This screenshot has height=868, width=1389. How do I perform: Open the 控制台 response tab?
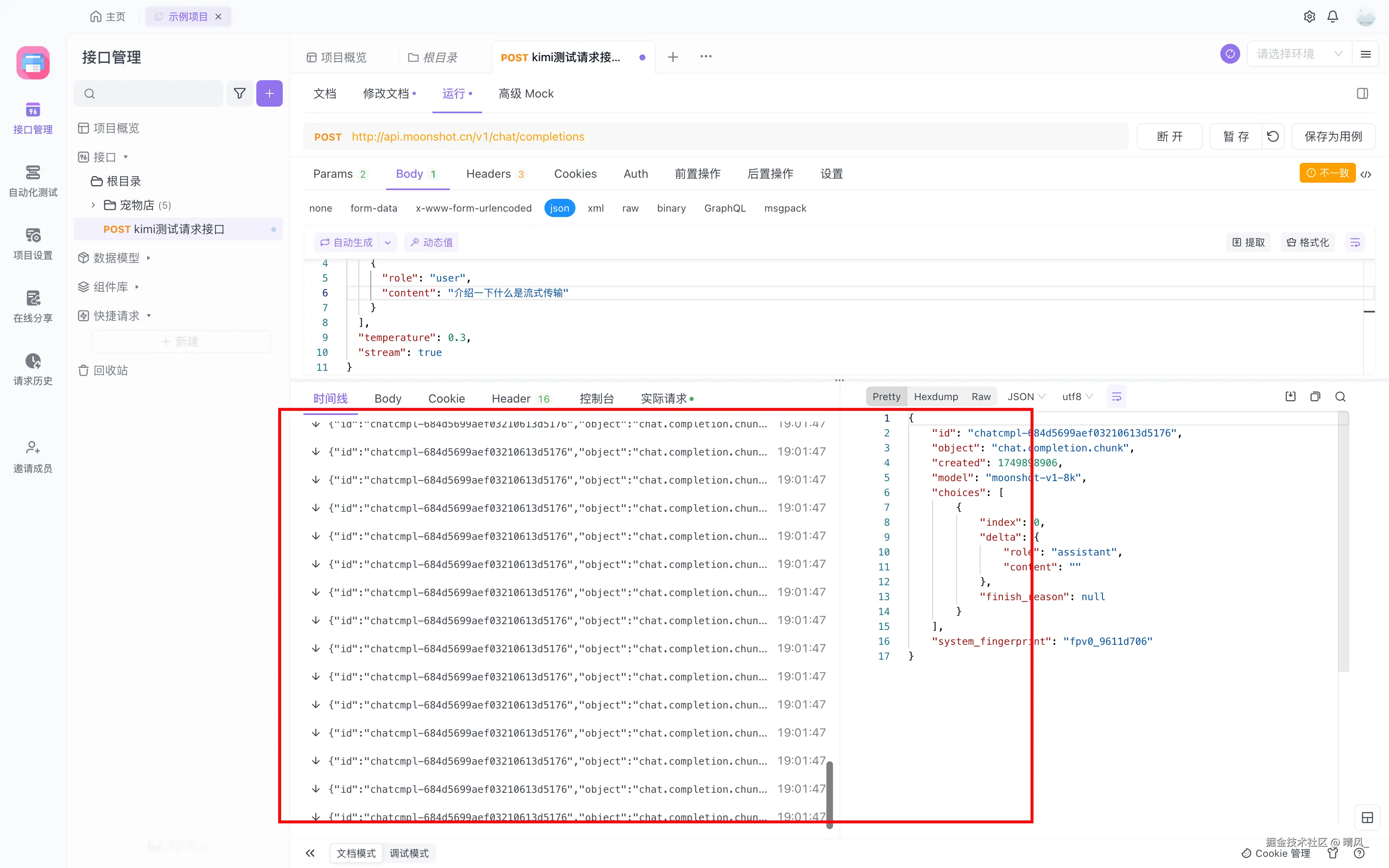(597, 398)
